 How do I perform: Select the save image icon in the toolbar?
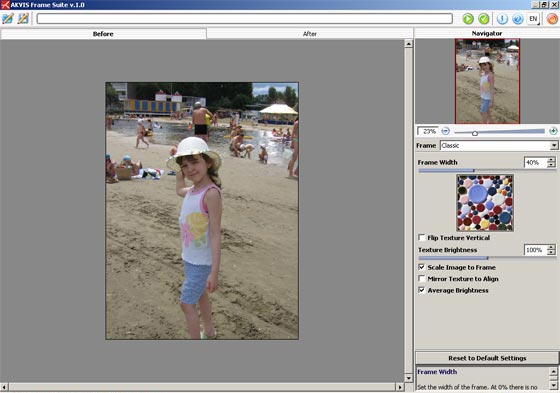23,19
